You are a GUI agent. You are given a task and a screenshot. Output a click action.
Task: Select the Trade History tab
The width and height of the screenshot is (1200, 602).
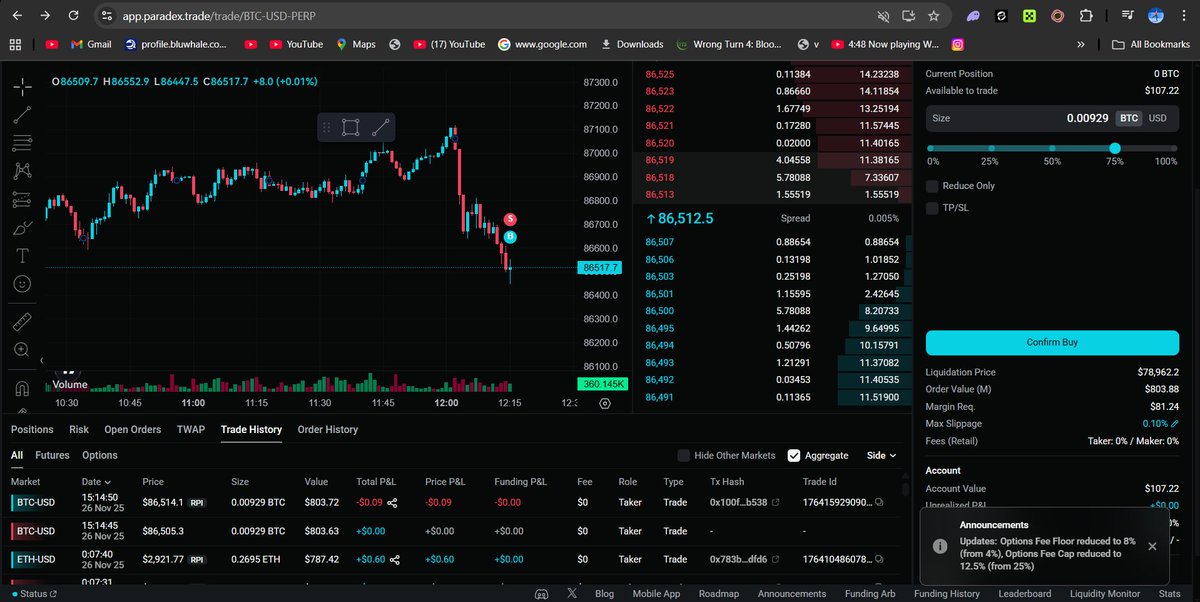[x=251, y=429]
